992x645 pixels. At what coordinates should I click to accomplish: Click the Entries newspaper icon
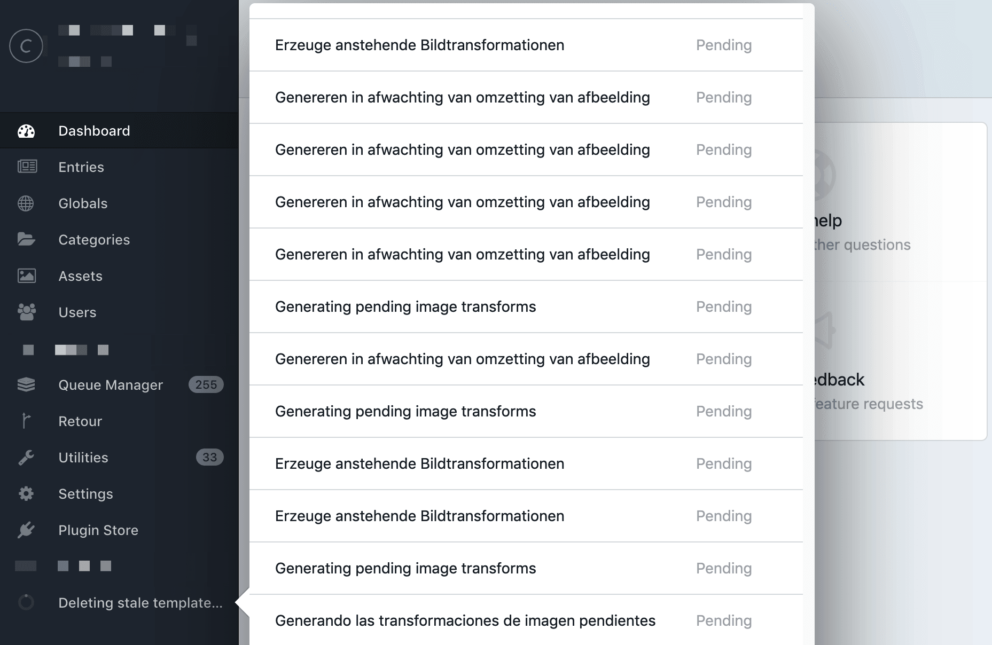pos(27,167)
